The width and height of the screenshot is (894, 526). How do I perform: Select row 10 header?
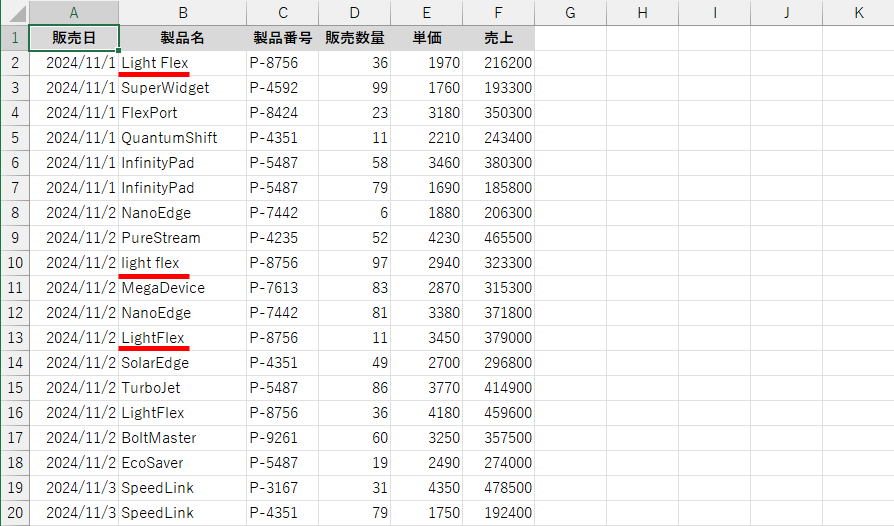tap(15, 263)
